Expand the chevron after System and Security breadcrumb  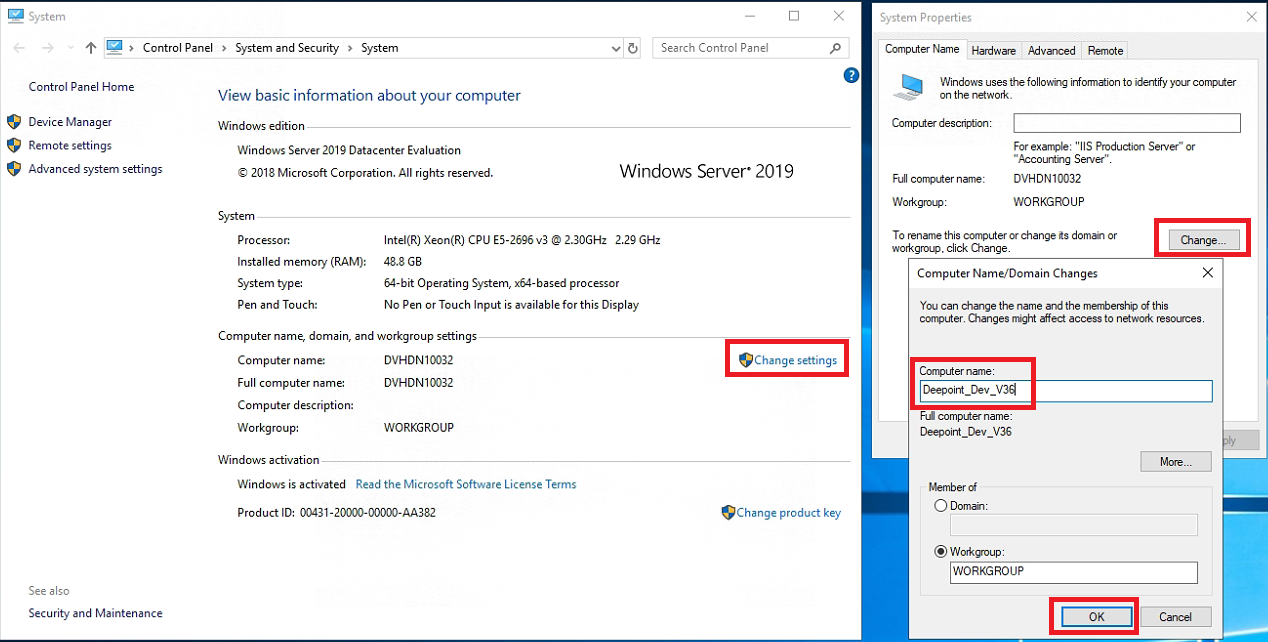(x=350, y=48)
